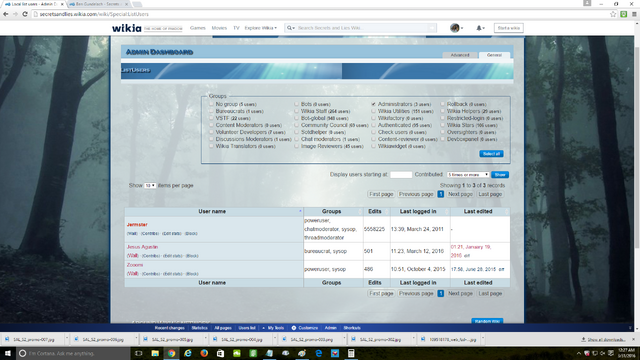This screenshot has height=360, width=640.
Task: Click the Wikia logo
Action: click(x=127, y=28)
